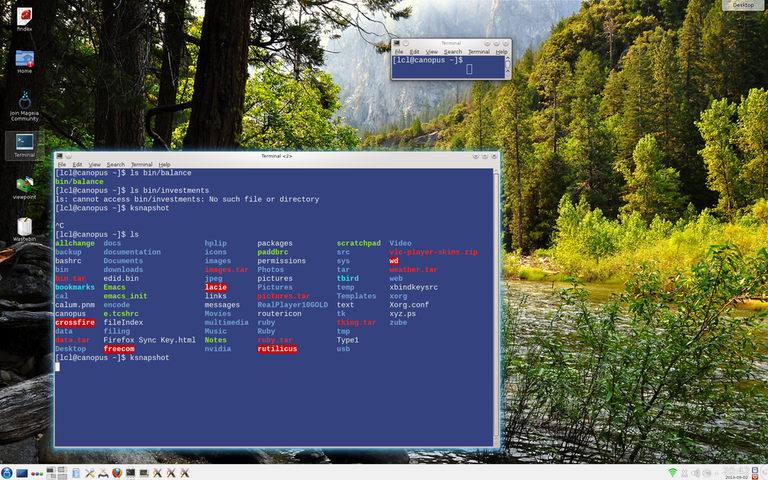Screen dimensions: 768x480
Task: Click 'scratchpad' in the listing
Action: pyautogui.click(x=359, y=243)
